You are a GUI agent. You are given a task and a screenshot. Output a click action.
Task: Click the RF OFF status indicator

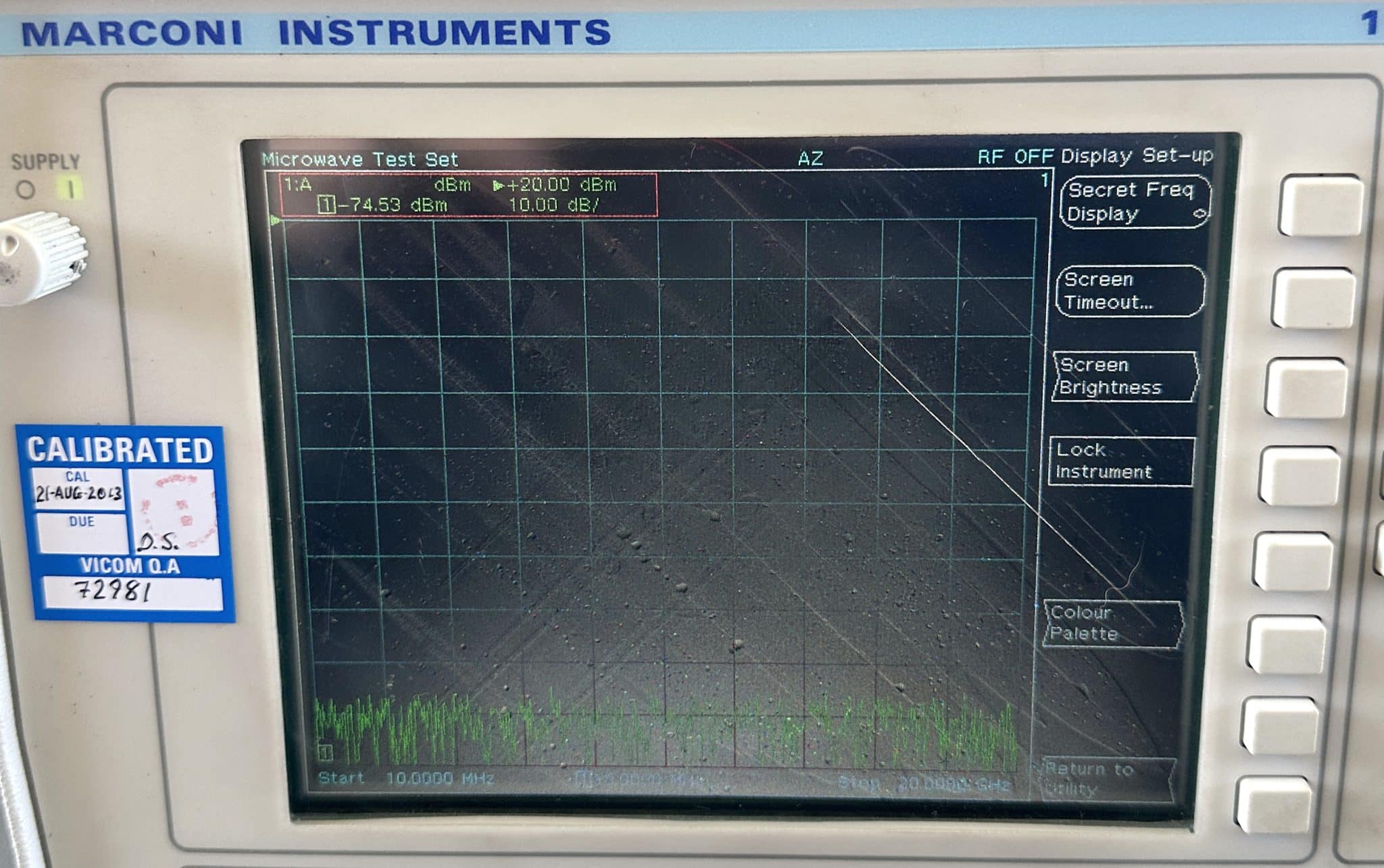click(1015, 157)
